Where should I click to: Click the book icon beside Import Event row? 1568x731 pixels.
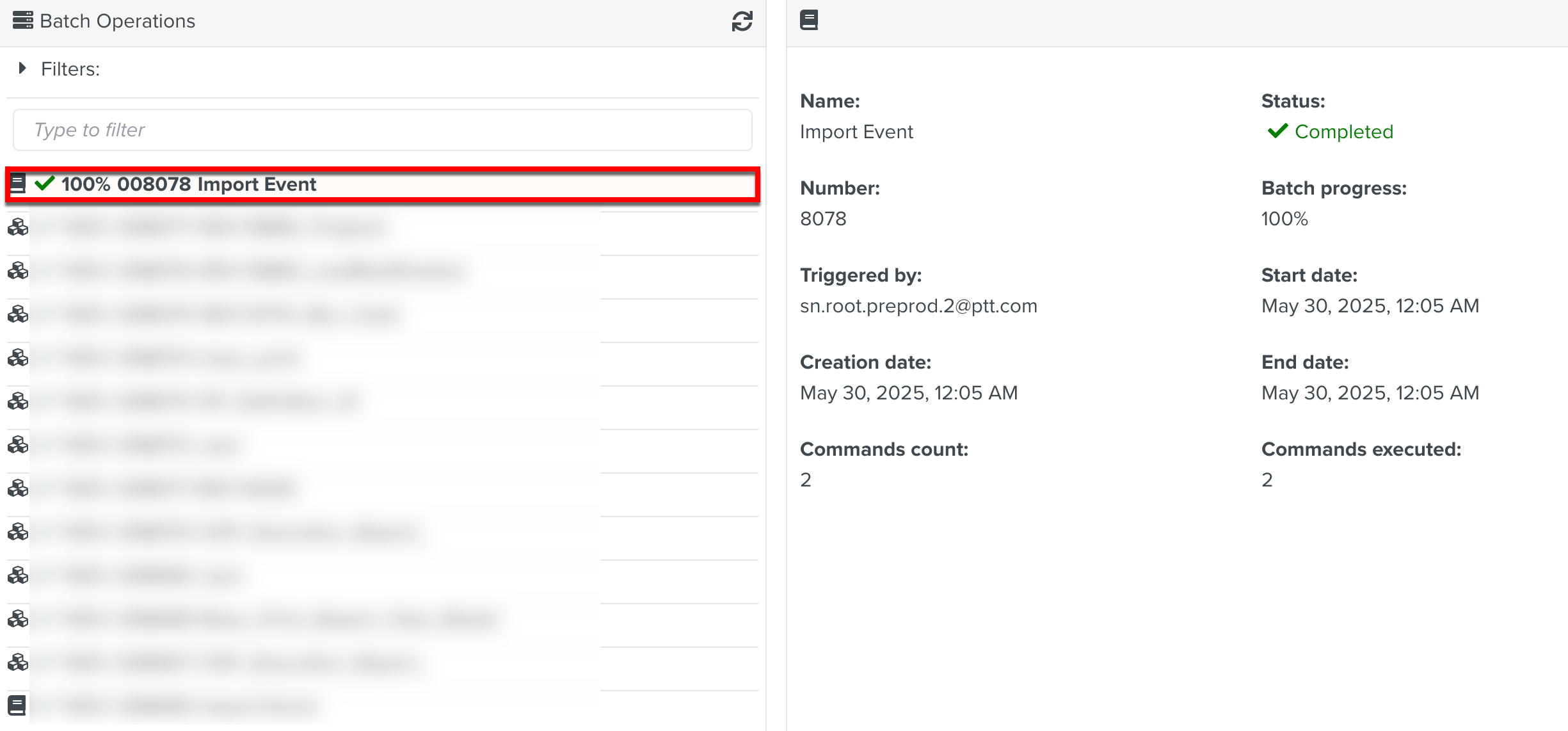[x=17, y=184]
